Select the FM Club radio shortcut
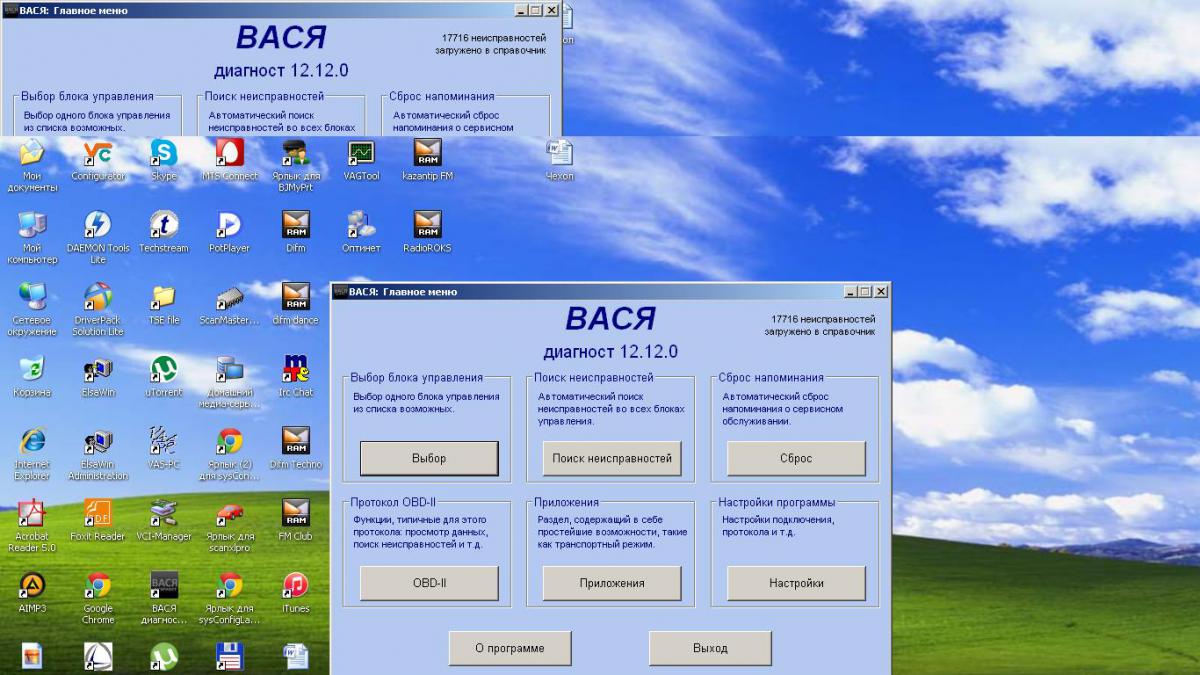Image resolution: width=1200 pixels, height=675 pixels. coord(296,519)
